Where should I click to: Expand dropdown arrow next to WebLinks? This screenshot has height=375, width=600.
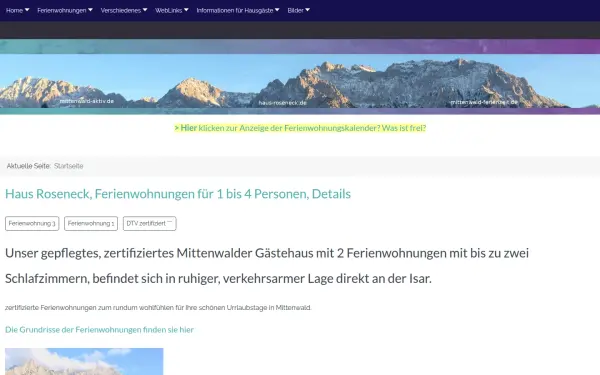(x=186, y=10)
